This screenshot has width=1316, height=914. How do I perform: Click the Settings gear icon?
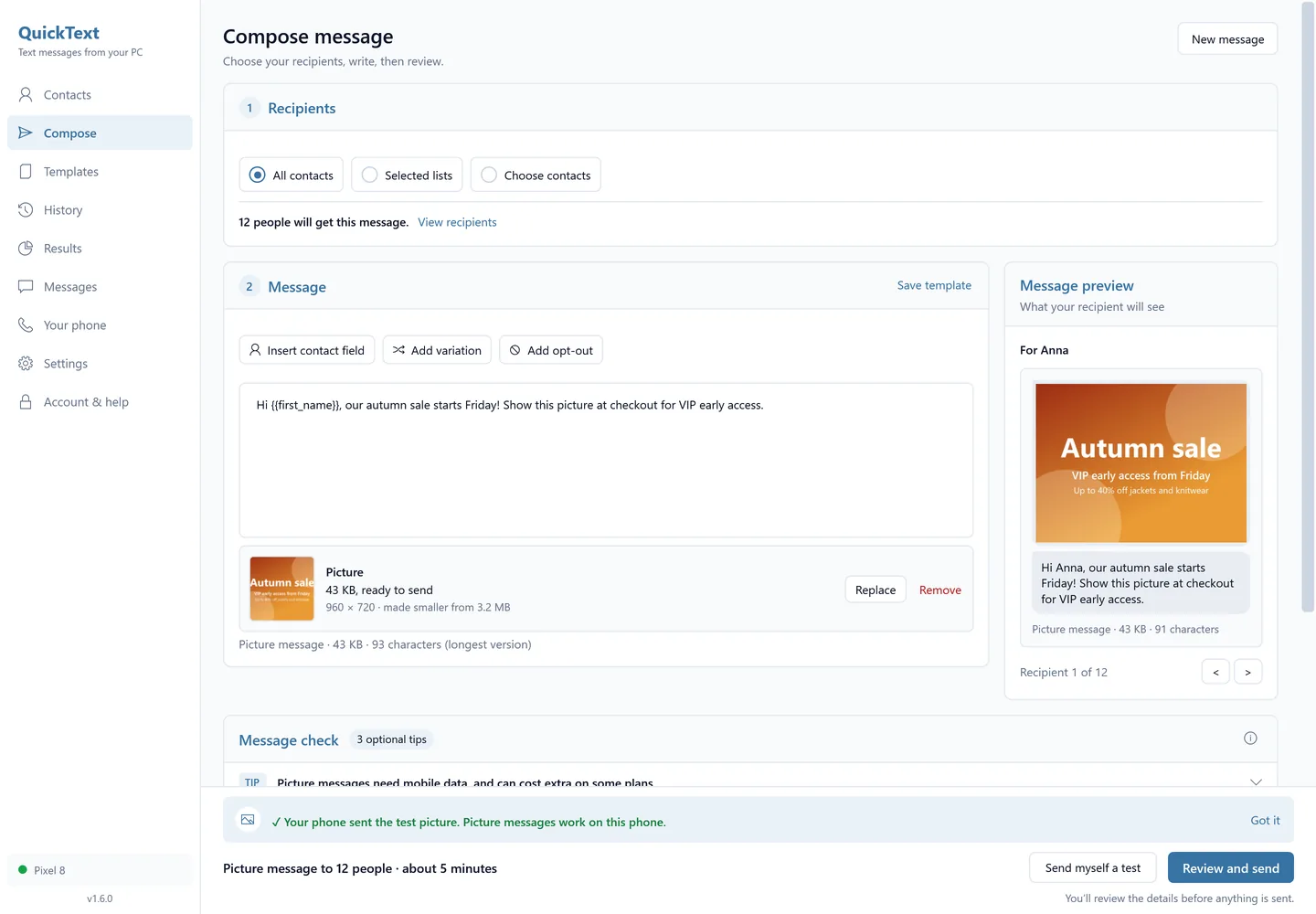pos(26,364)
